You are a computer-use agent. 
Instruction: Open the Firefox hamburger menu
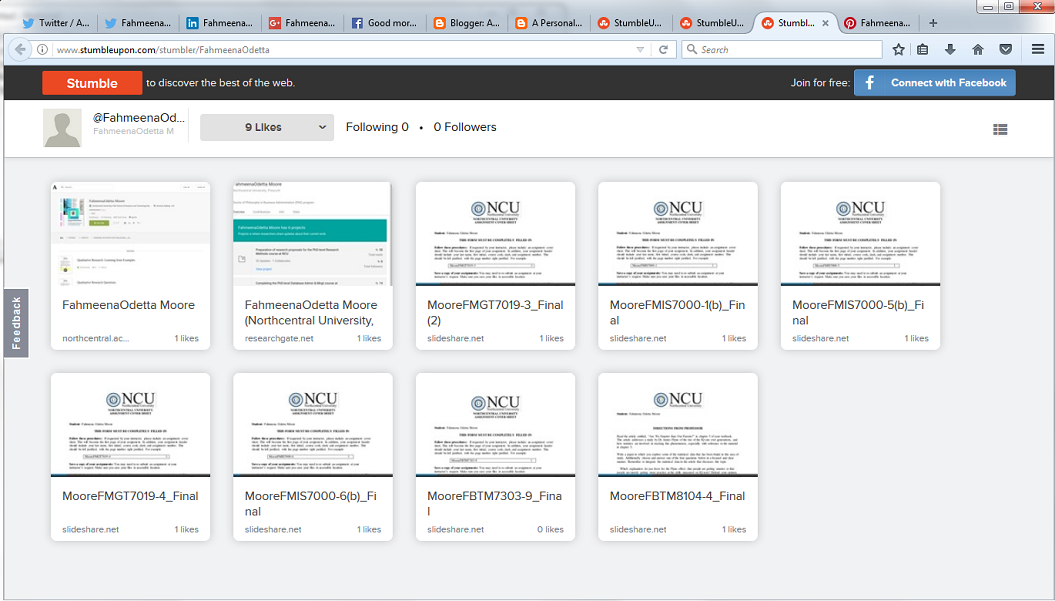[1038, 49]
